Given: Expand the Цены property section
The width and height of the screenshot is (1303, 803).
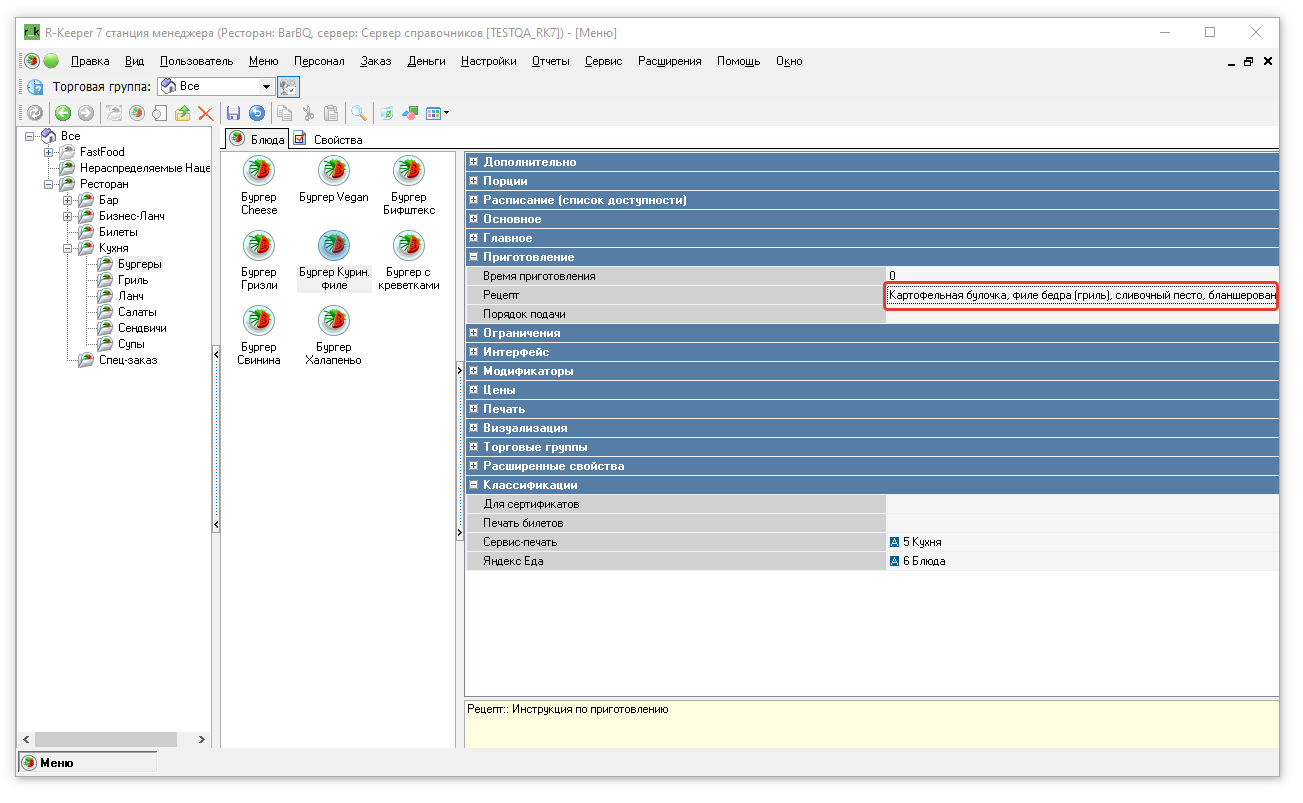Looking at the screenshot, I should 474,390.
